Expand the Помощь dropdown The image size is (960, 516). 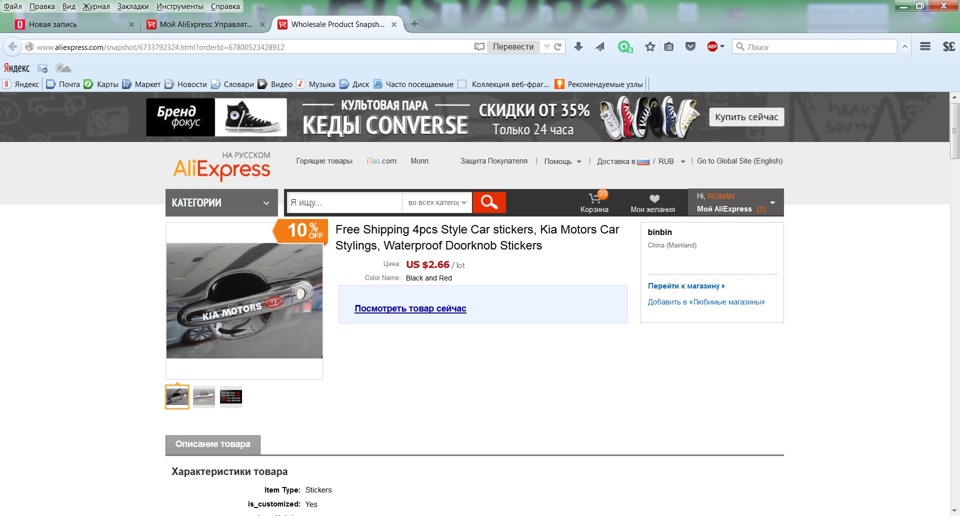click(562, 162)
